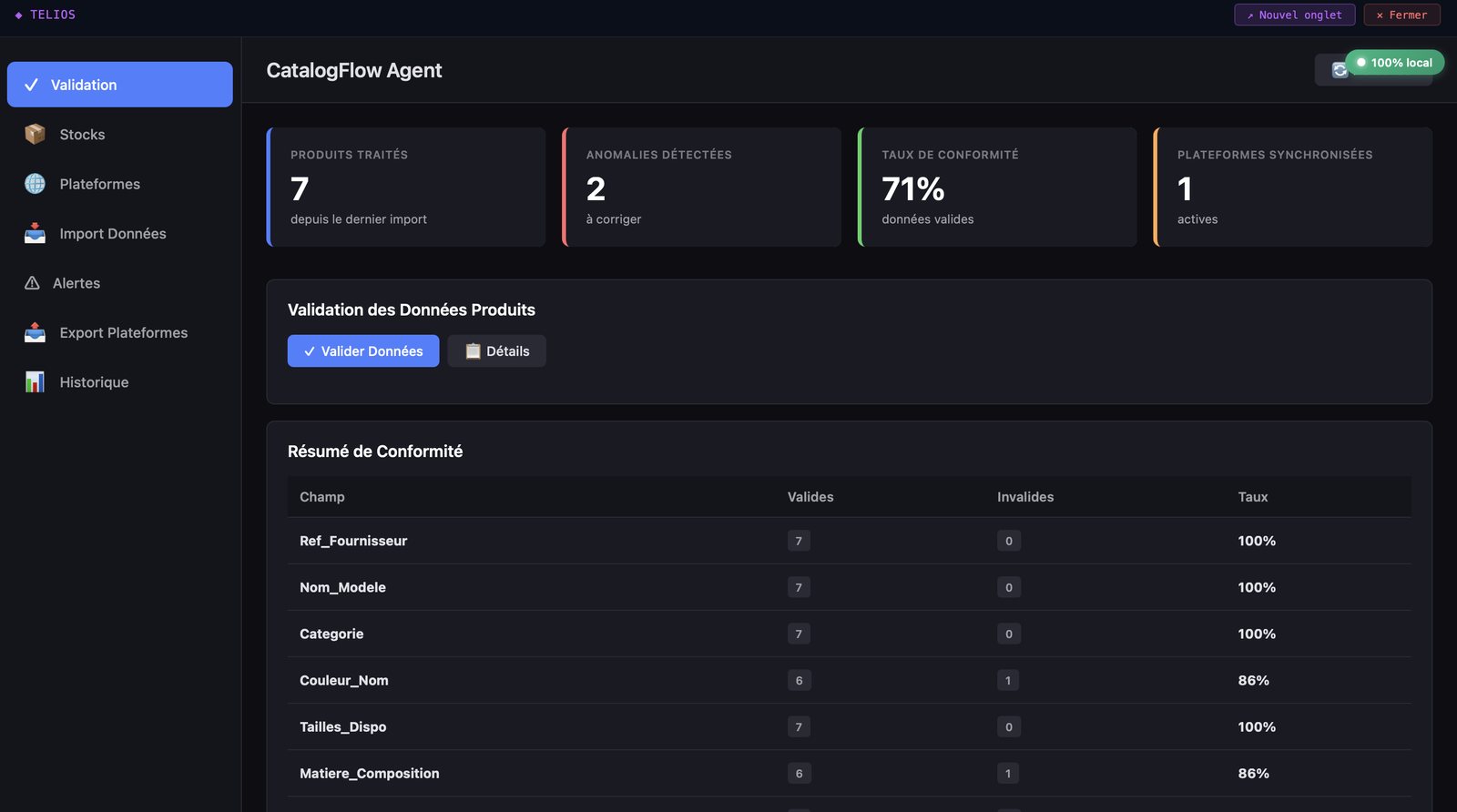1457x812 pixels.
Task: Click the Fermer button
Action: click(x=1401, y=15)
